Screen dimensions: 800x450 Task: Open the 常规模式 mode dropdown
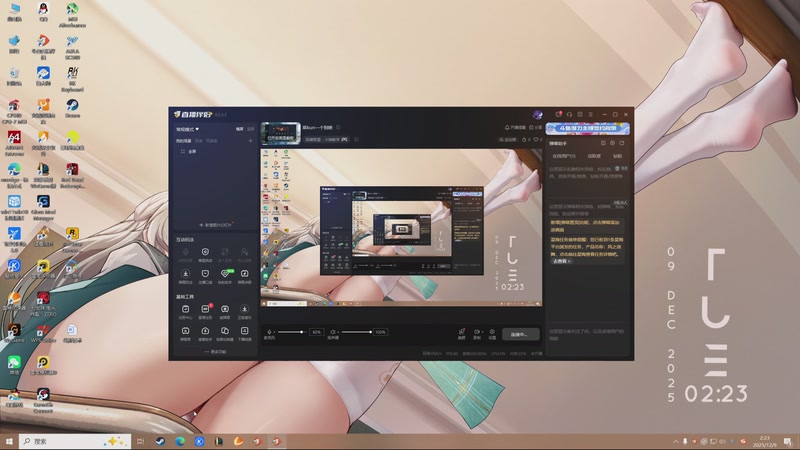tap(188, 129)
